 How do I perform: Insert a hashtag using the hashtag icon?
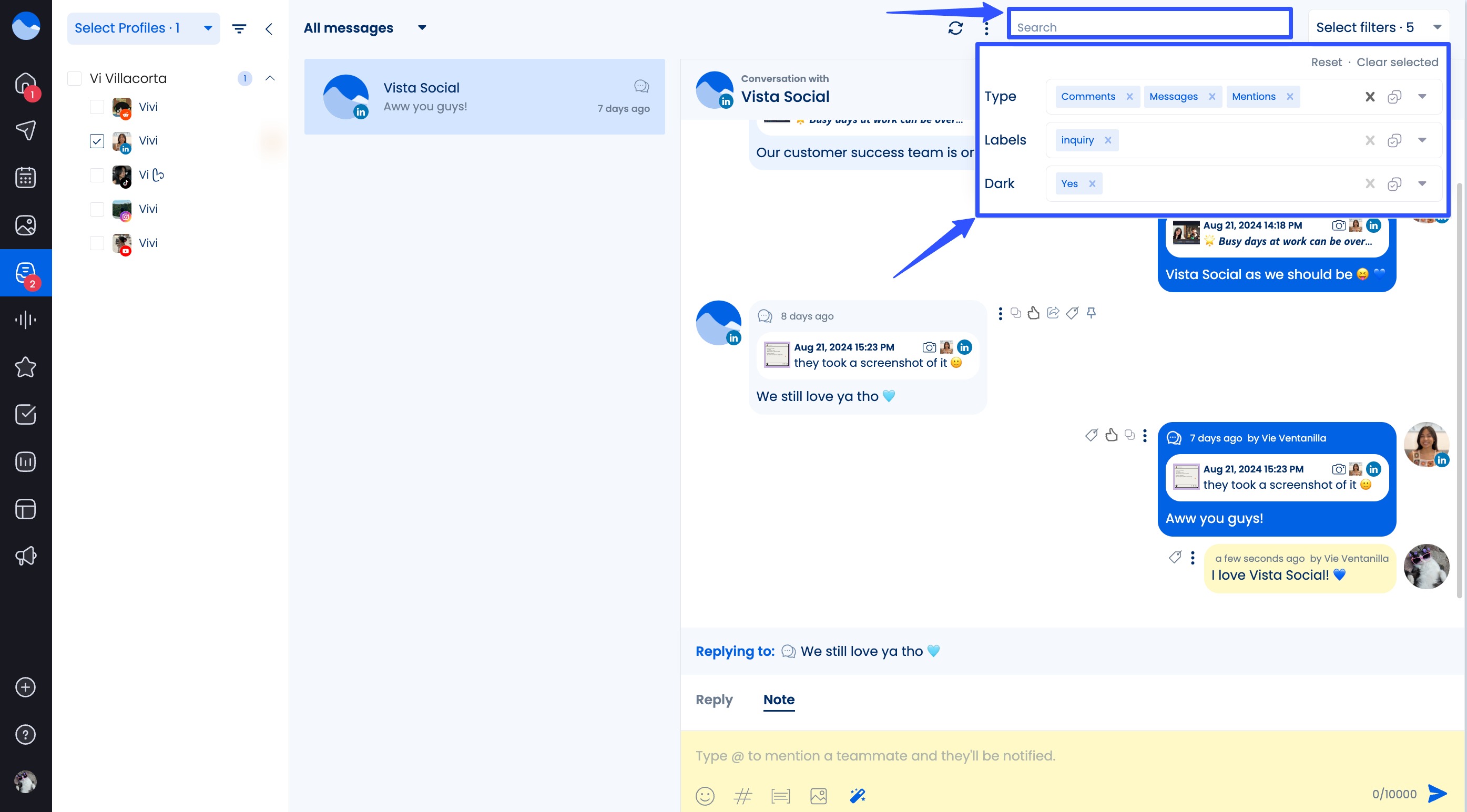(x=742, y=796)
